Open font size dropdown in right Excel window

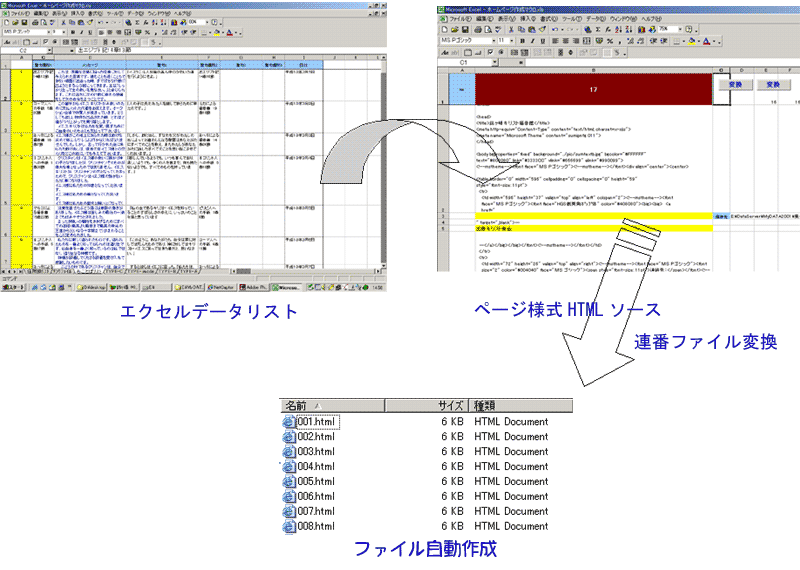click(512, 41)
